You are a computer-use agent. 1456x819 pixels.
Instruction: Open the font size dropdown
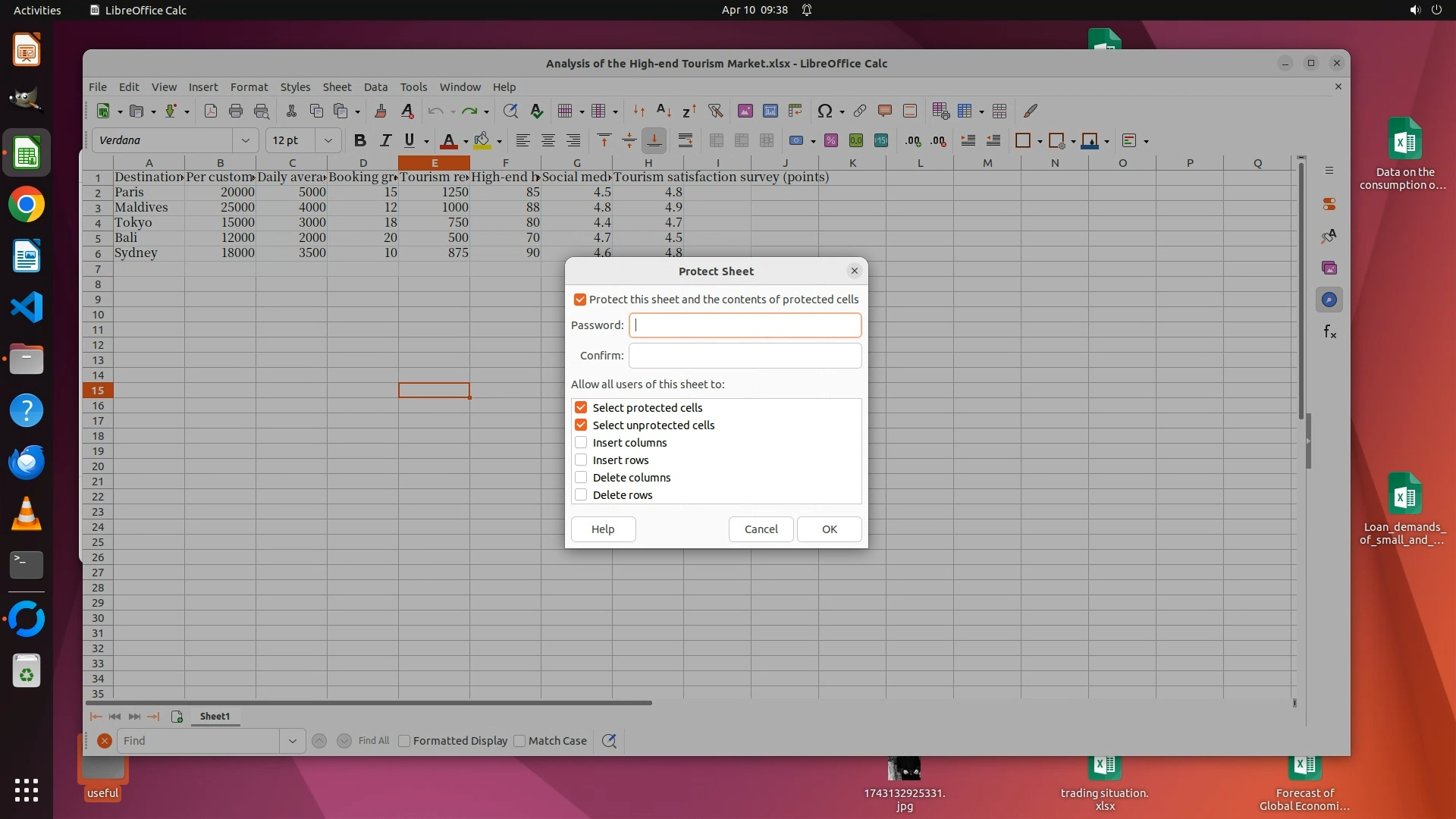328,140
